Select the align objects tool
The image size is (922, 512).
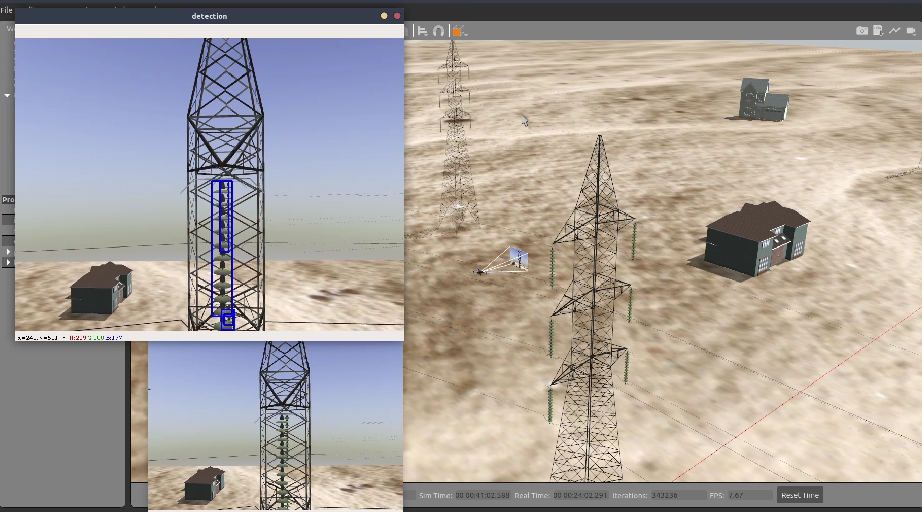point(422,31)
